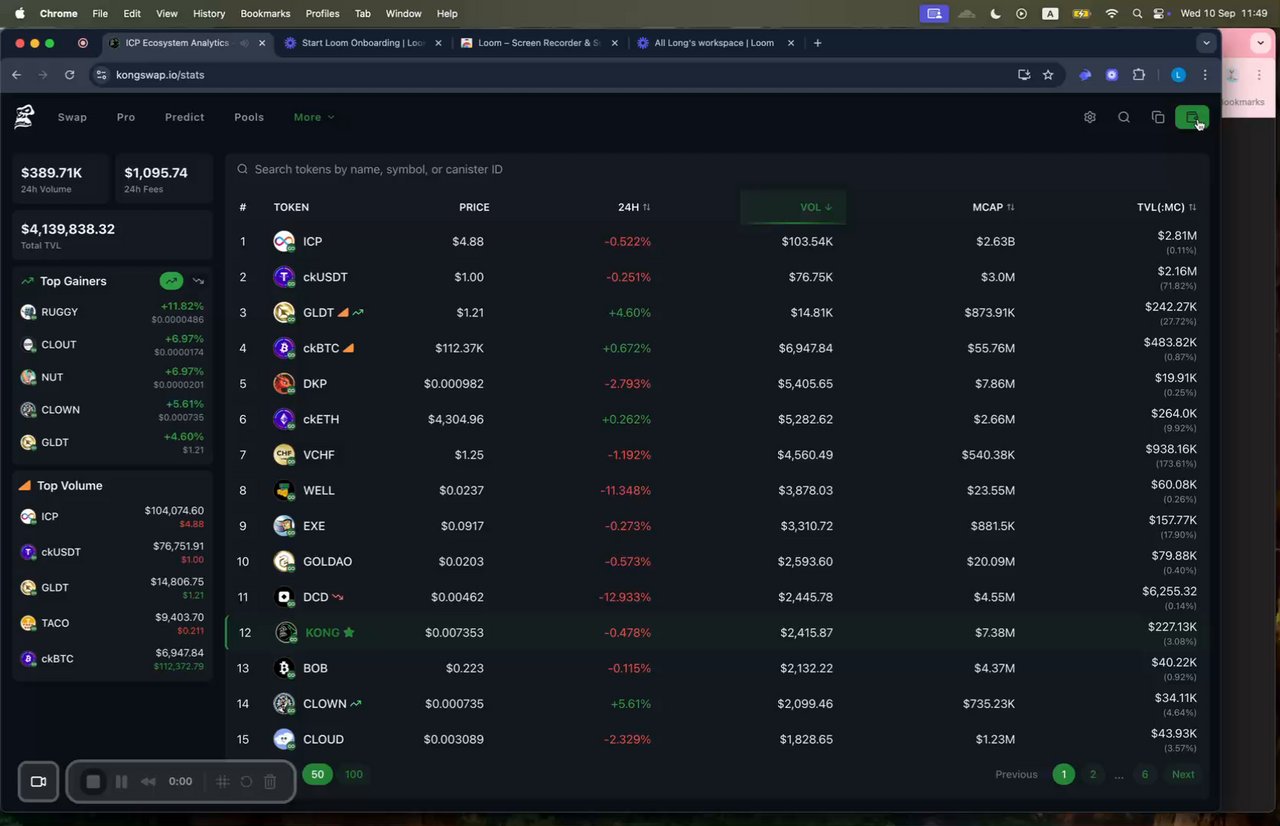The image size is (1280, 826).
Task: Open the ICP token row
Action: coord(717,241)
